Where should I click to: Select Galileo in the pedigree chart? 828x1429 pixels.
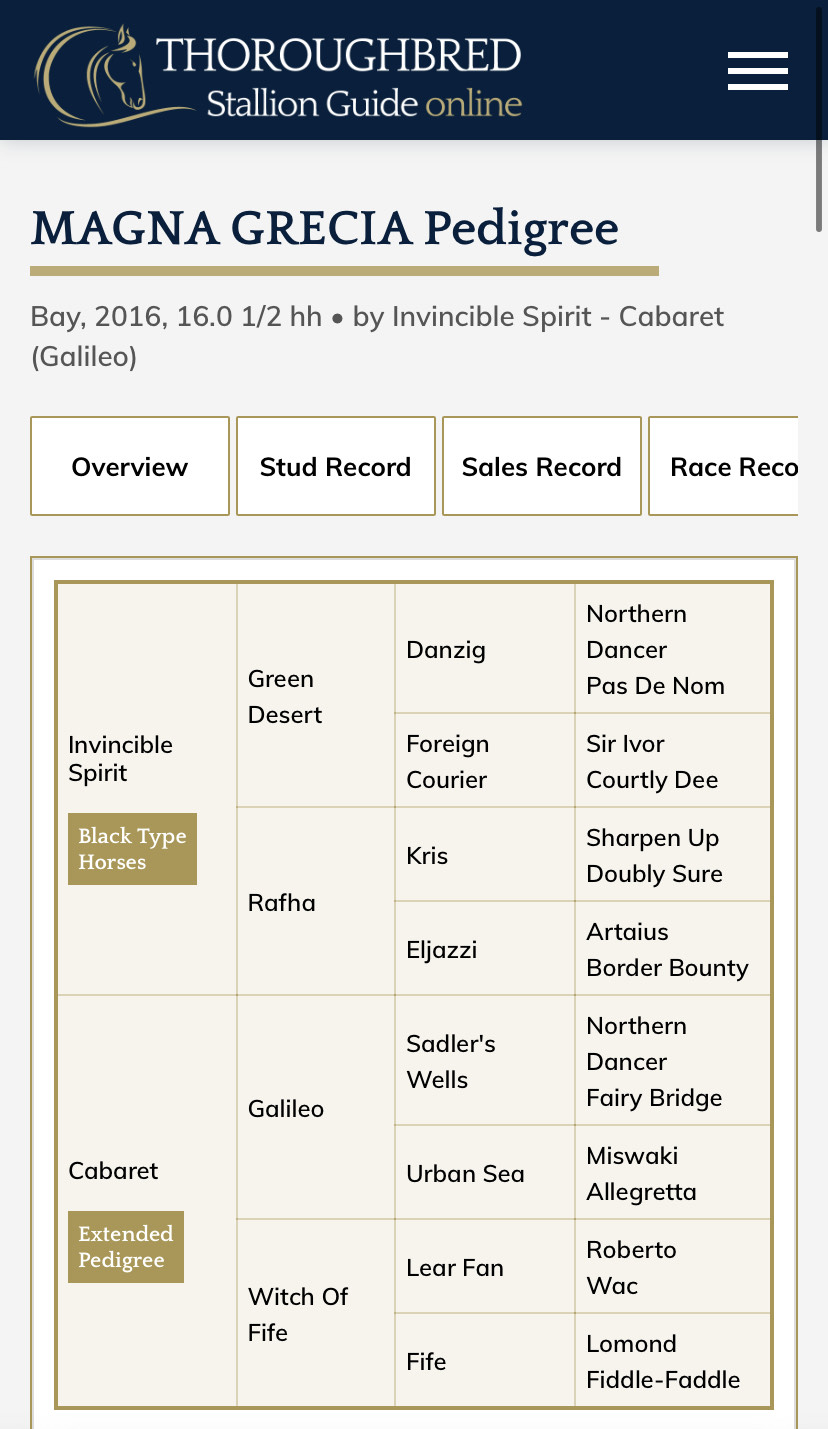[x=286, y=1108]
